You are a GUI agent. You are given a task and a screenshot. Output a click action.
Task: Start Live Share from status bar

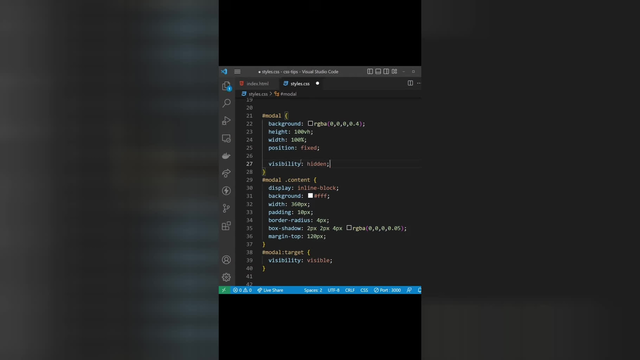pos(270,290)
